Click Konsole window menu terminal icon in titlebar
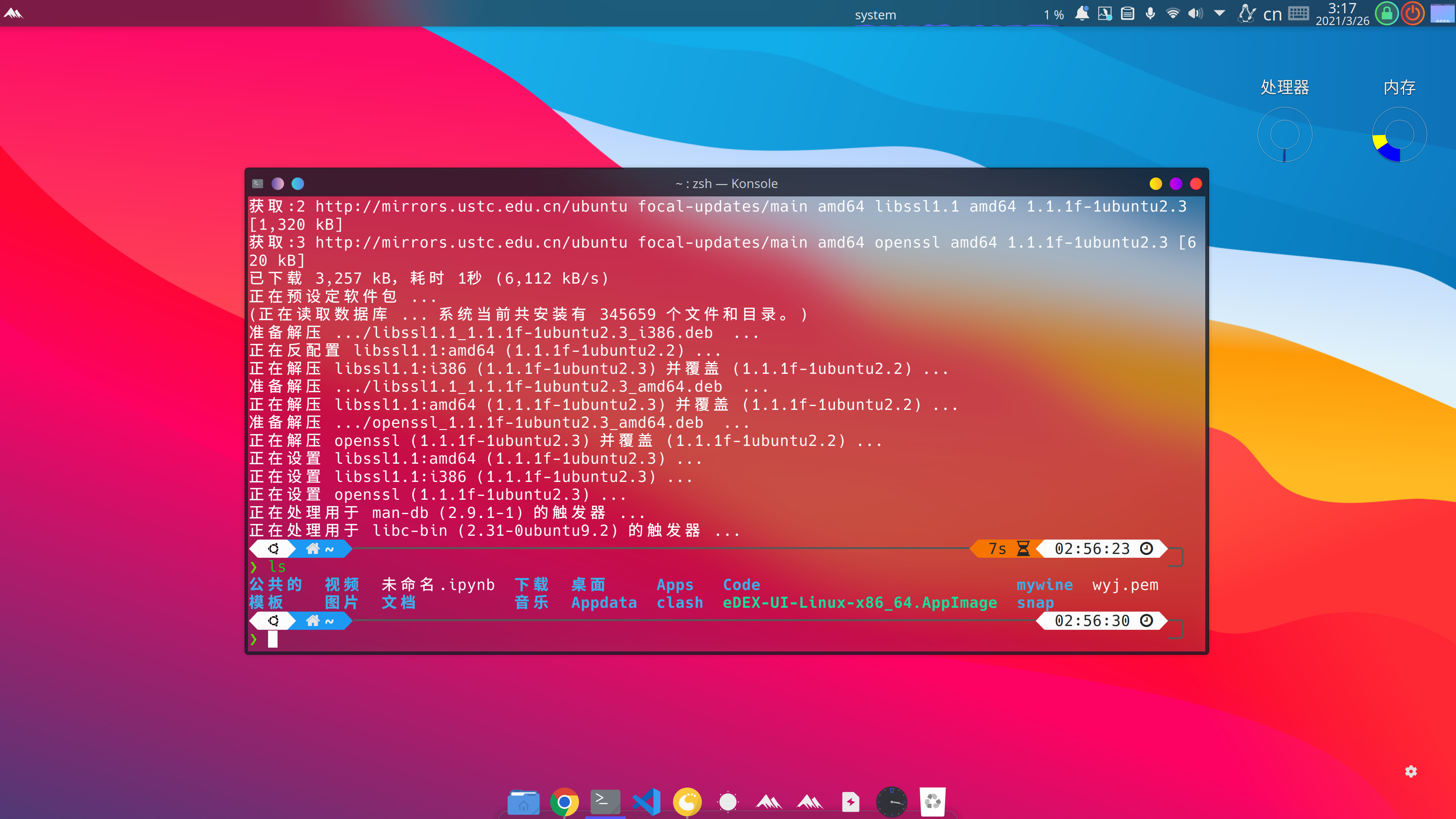 258,183
